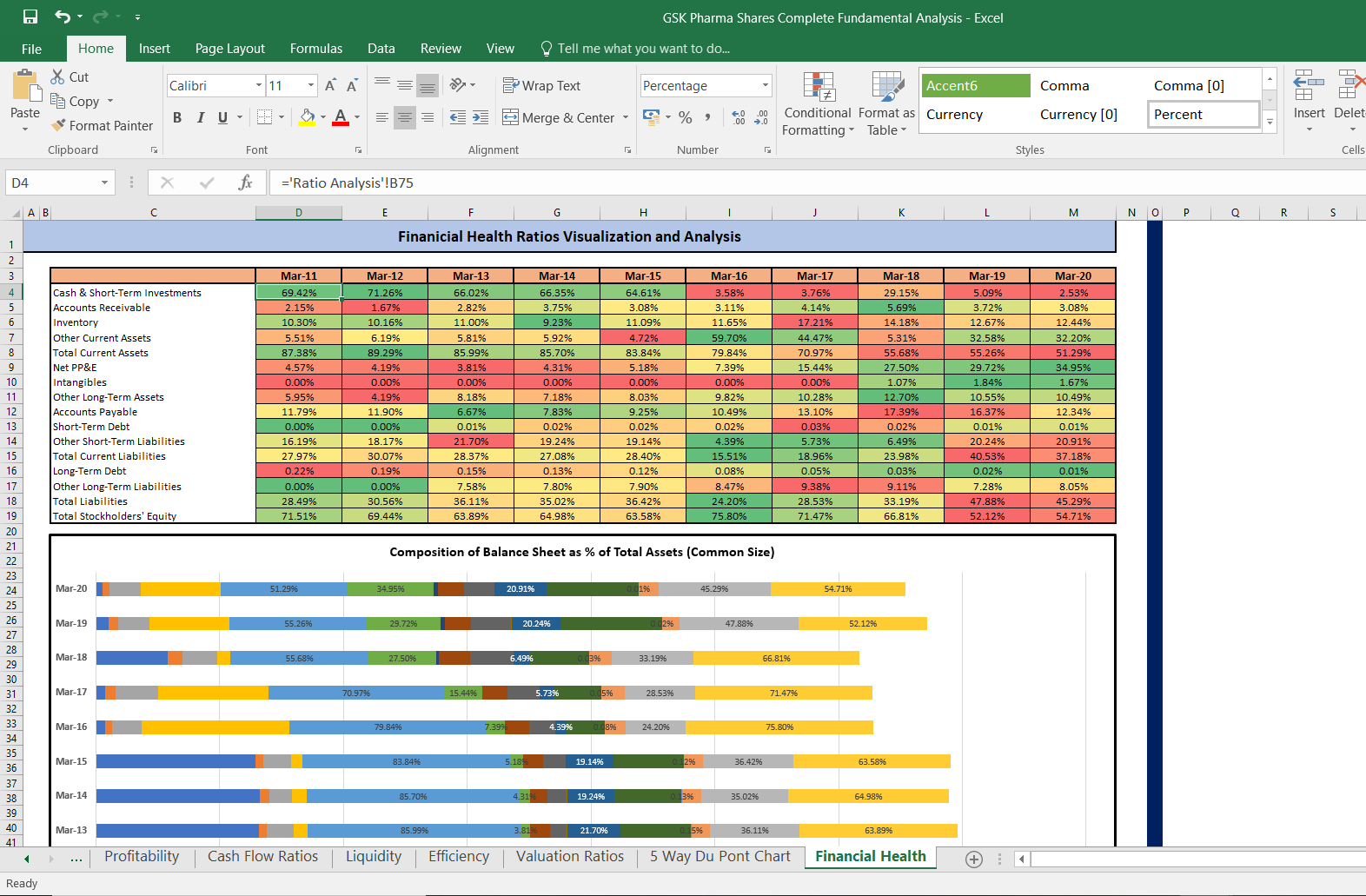Screen dimensions: 1366x896
Task: Click the middle align icon
Action: tap(405, 85)
